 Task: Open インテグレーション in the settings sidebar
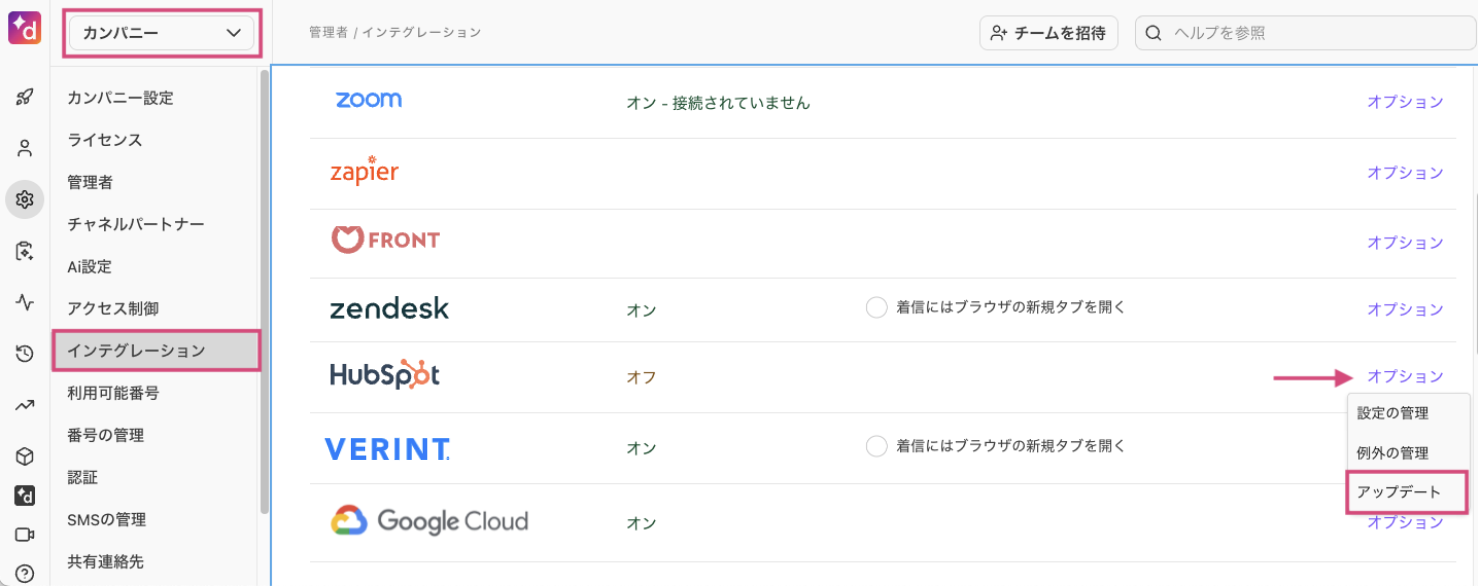(156, 351)
